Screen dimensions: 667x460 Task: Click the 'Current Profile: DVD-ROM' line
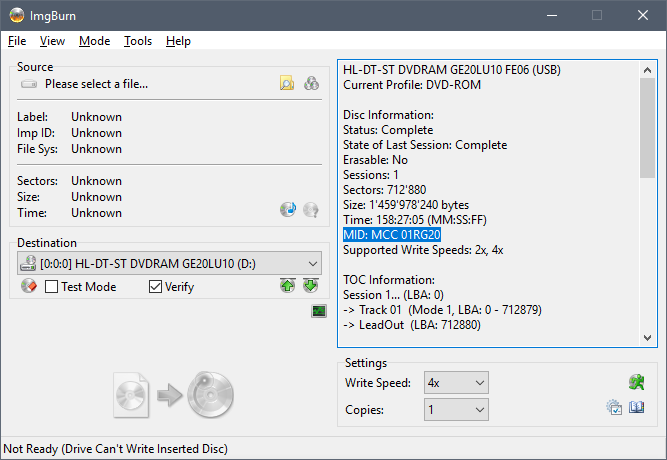(412, 85)
